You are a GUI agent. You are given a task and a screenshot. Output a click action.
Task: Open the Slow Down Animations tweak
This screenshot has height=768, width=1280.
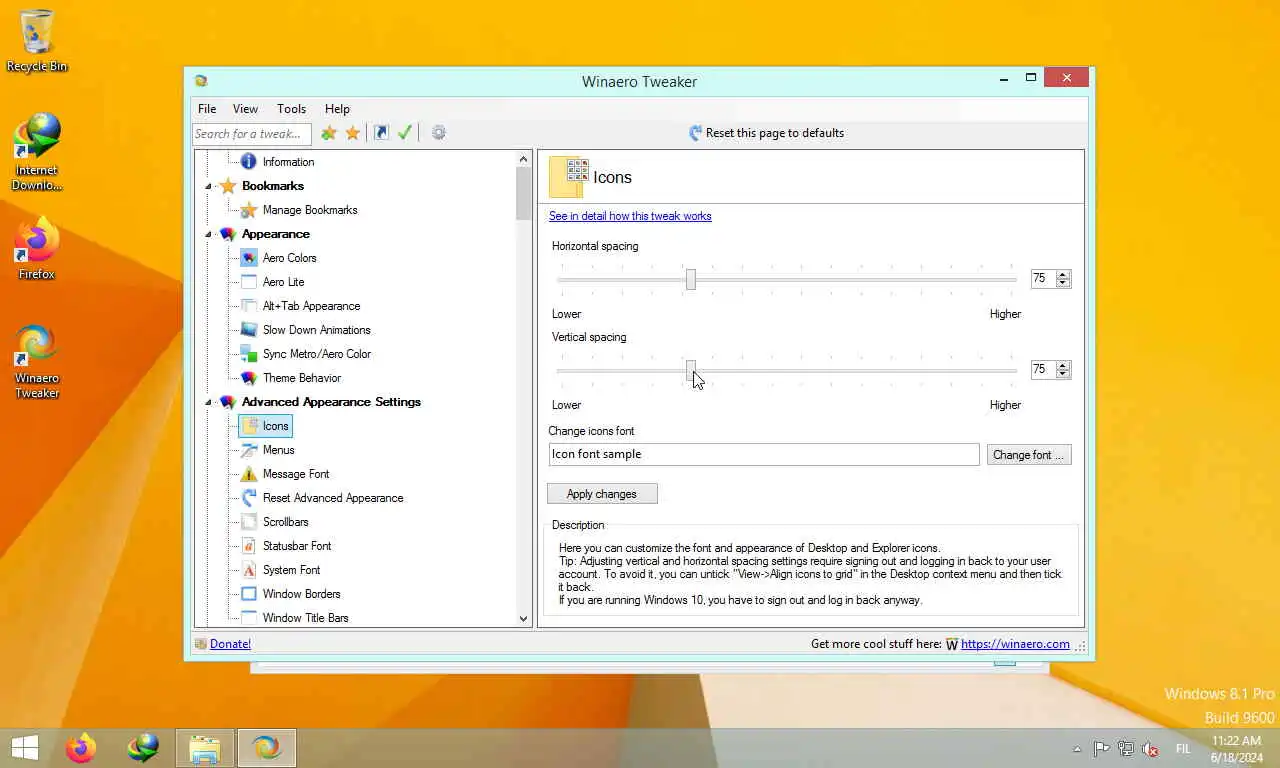click(316, 330)
